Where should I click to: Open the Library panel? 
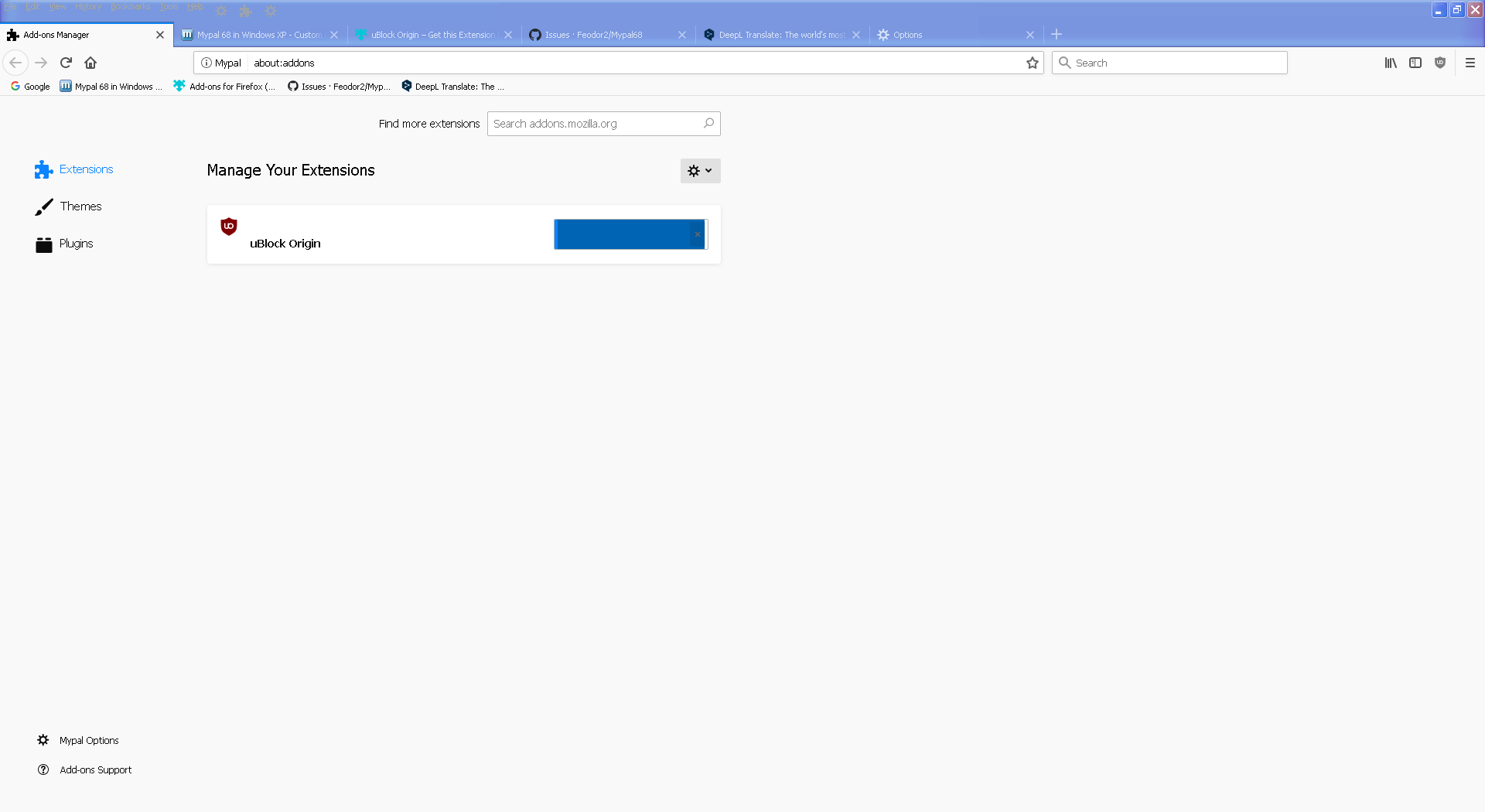click(1390, 63)
